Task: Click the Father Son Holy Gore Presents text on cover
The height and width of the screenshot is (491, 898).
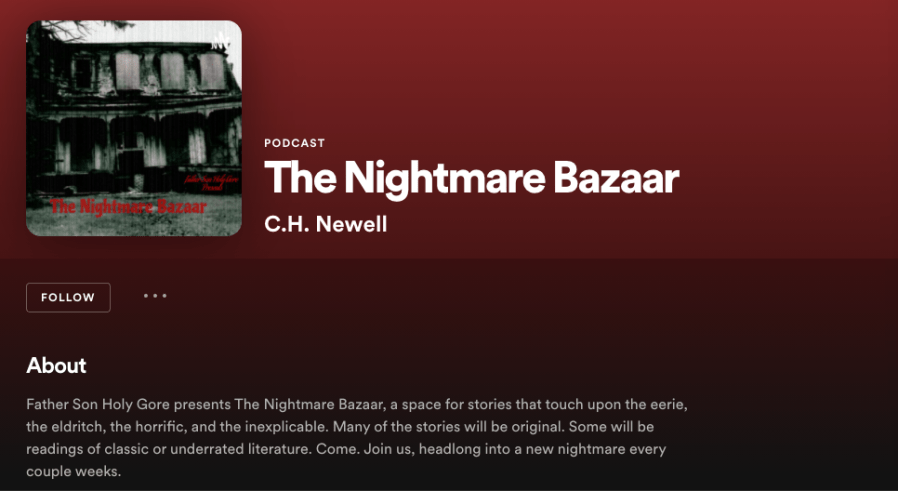Action: (x=211, y=183)
